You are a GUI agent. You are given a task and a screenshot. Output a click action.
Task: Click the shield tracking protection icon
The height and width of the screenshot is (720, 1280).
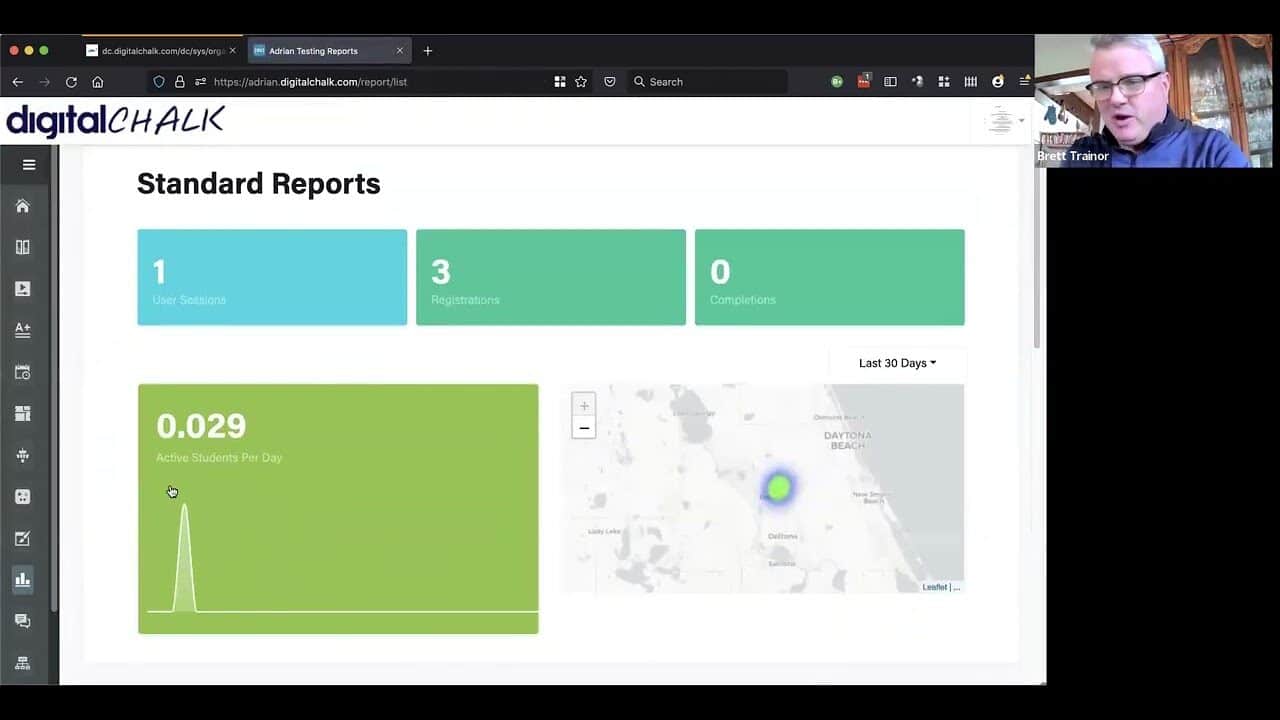point(158,82)
